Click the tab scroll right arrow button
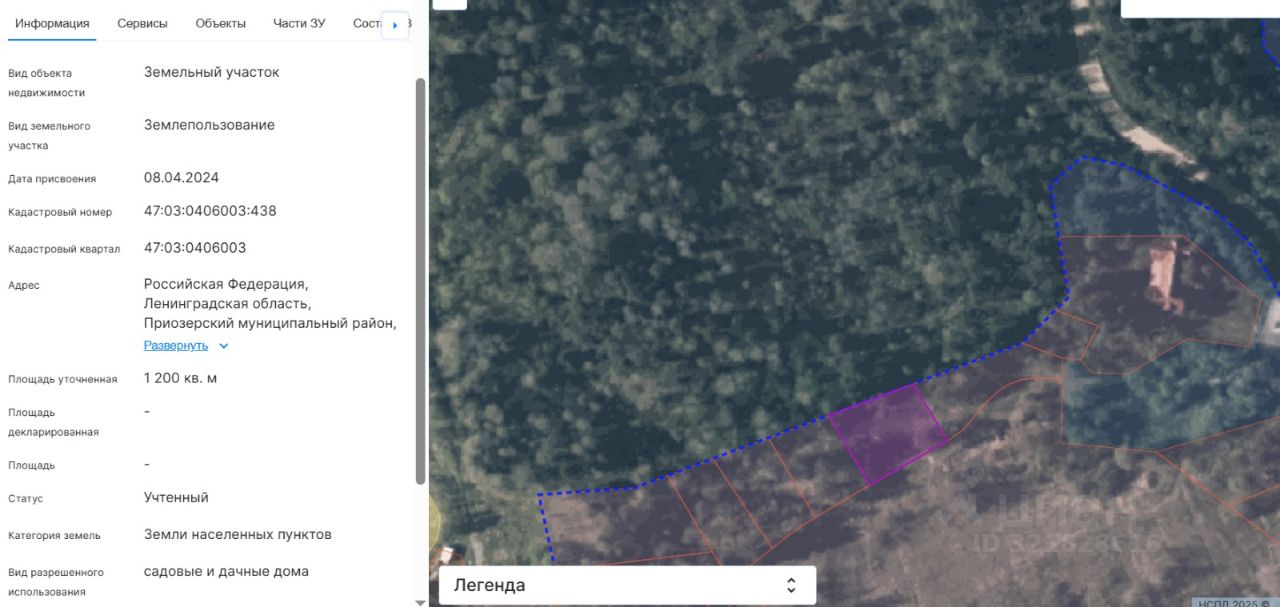This screenshot has width=1280, height=607. (x=396, y=25)
